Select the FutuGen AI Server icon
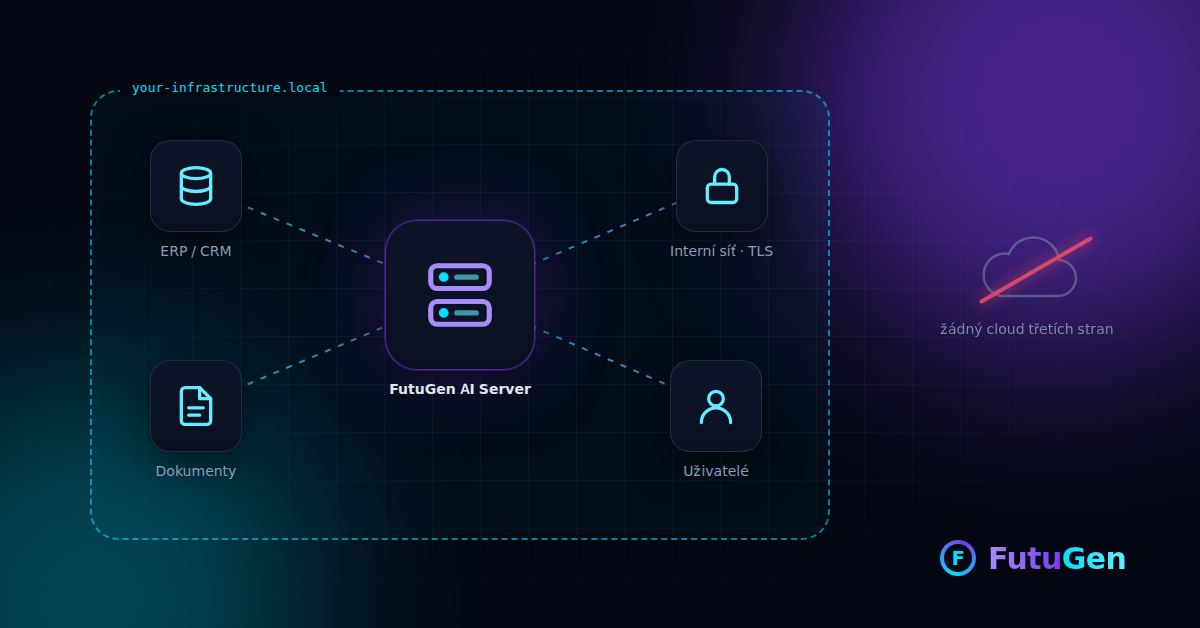 point(460,295)
